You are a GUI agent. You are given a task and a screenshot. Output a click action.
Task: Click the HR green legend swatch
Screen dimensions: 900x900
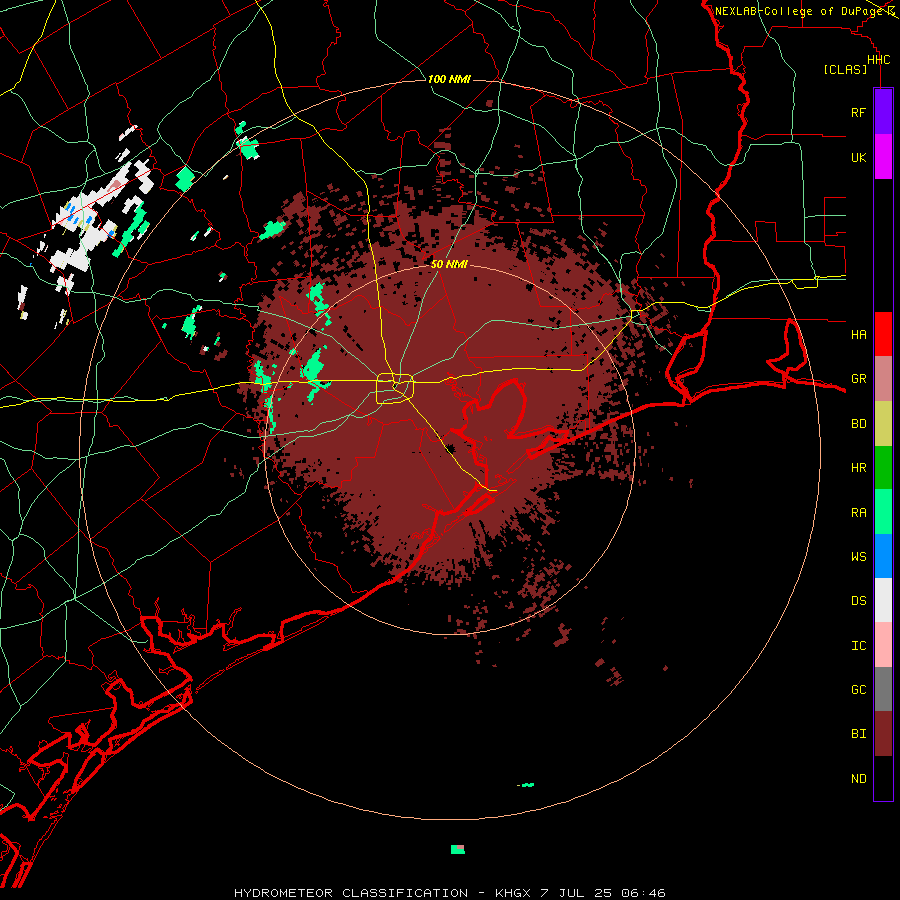tap(883, 468)
